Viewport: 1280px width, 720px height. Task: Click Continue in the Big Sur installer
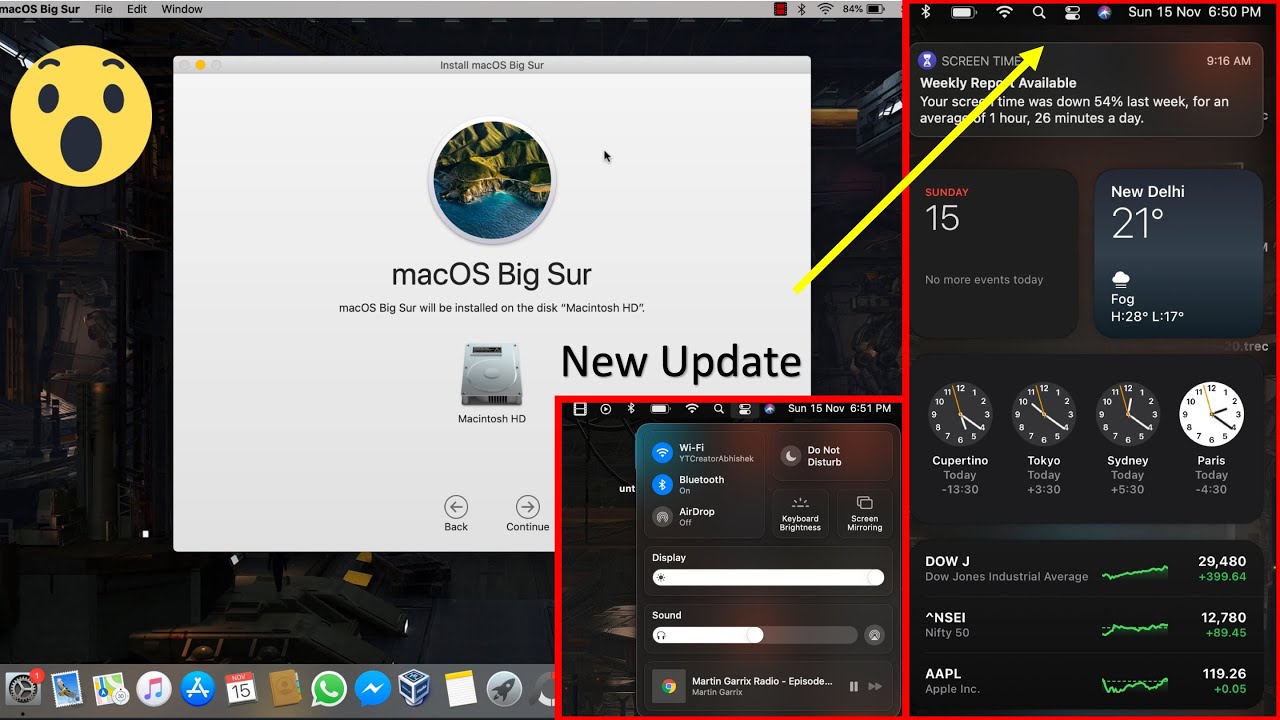528,513
